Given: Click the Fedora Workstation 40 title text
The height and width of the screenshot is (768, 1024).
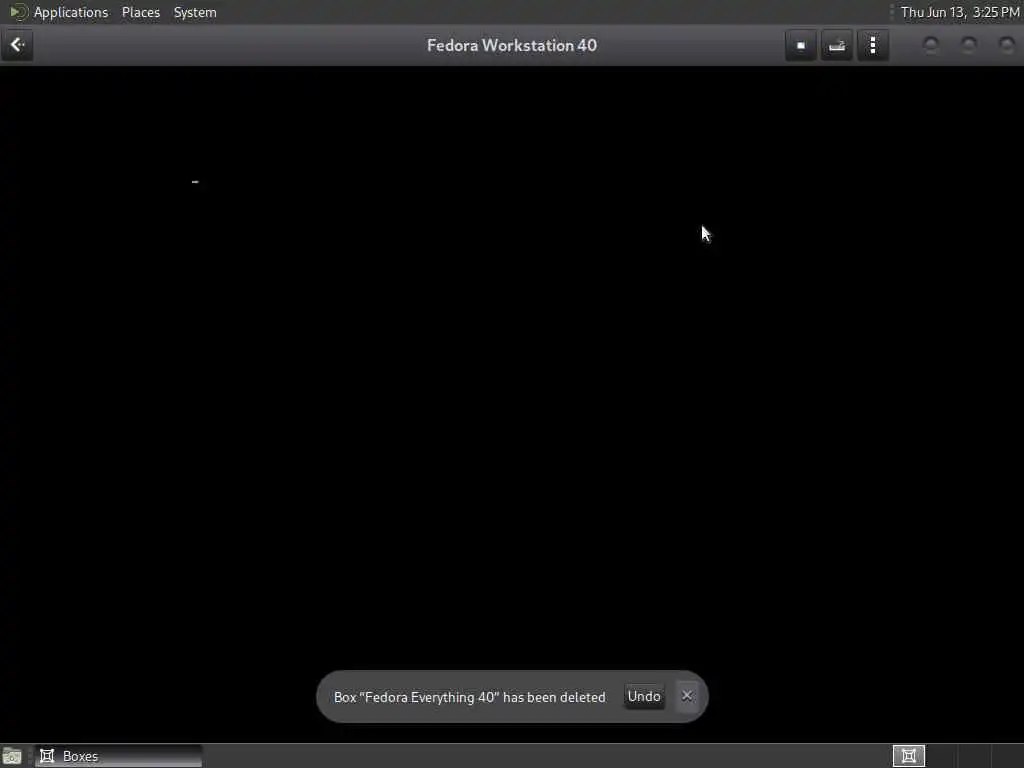Looking at the screenshot, I should point(512,45).
